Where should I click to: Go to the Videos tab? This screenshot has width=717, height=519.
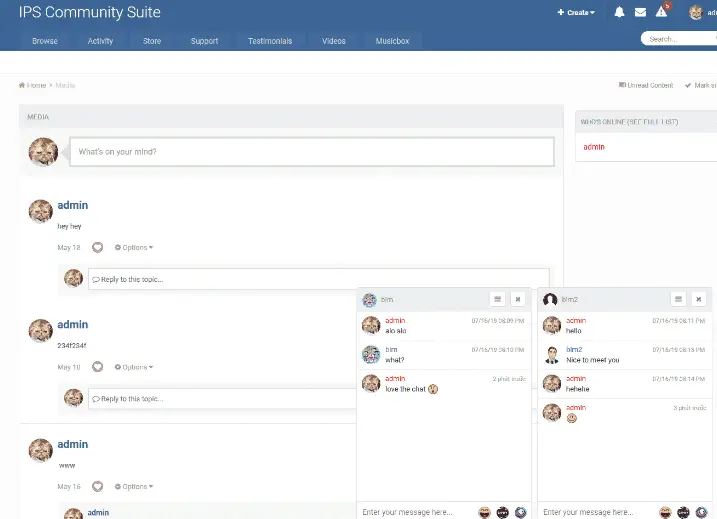(x=334, y=41)
